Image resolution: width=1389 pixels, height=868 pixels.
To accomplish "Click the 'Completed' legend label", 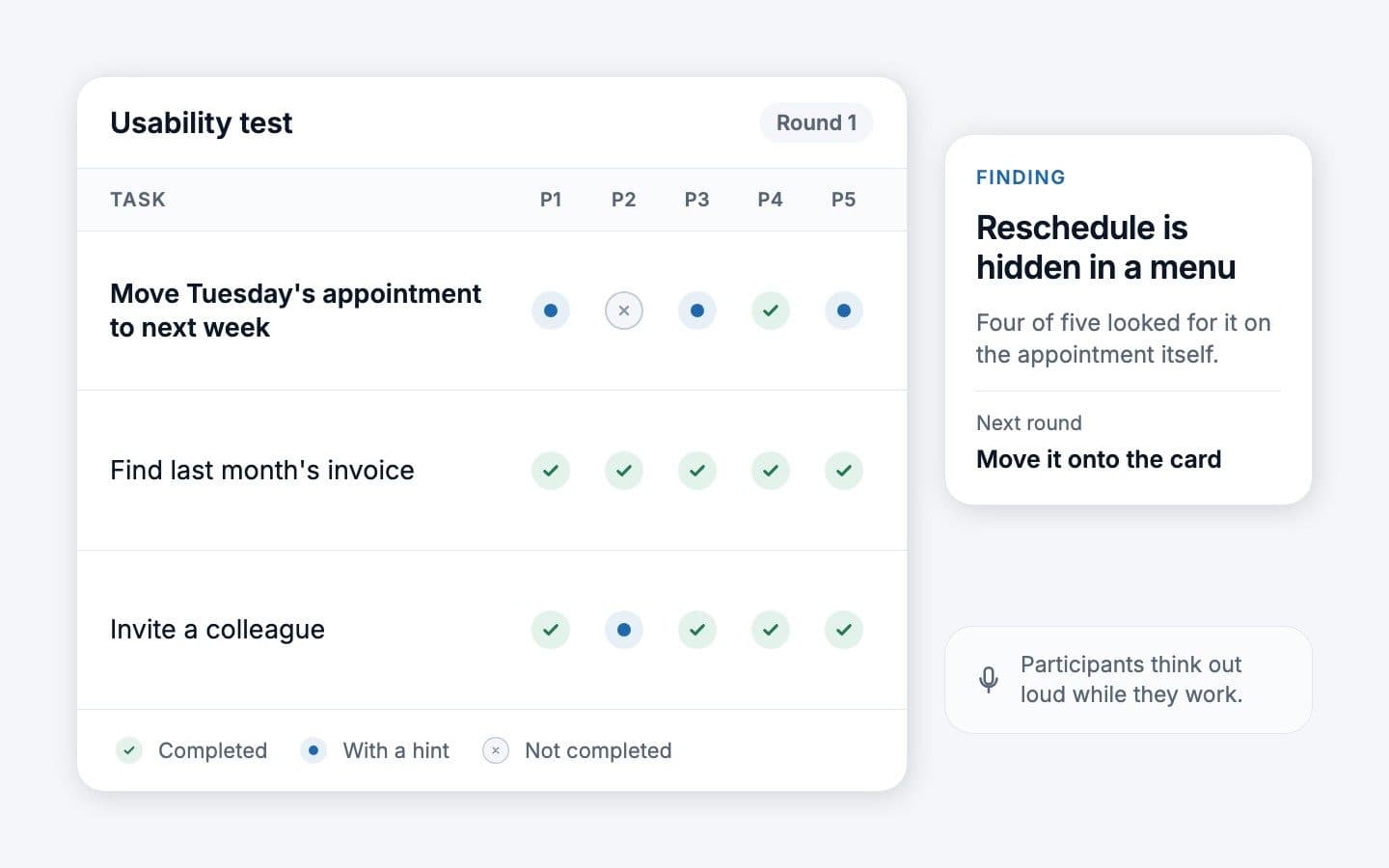I will (212, 750).
